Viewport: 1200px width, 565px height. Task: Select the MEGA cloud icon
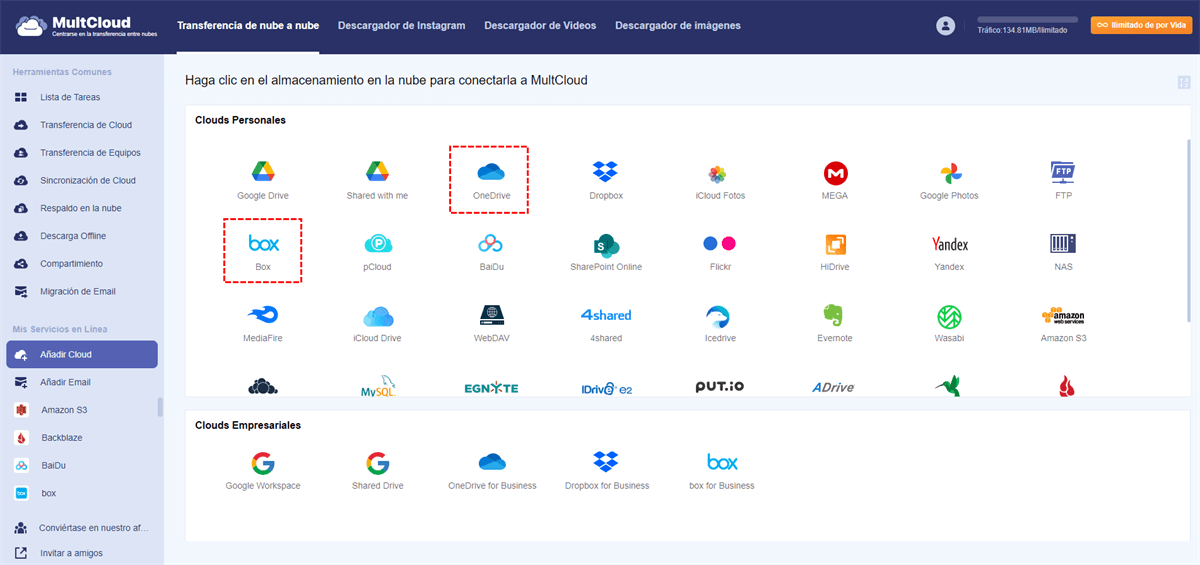click(x=835, y=179)
